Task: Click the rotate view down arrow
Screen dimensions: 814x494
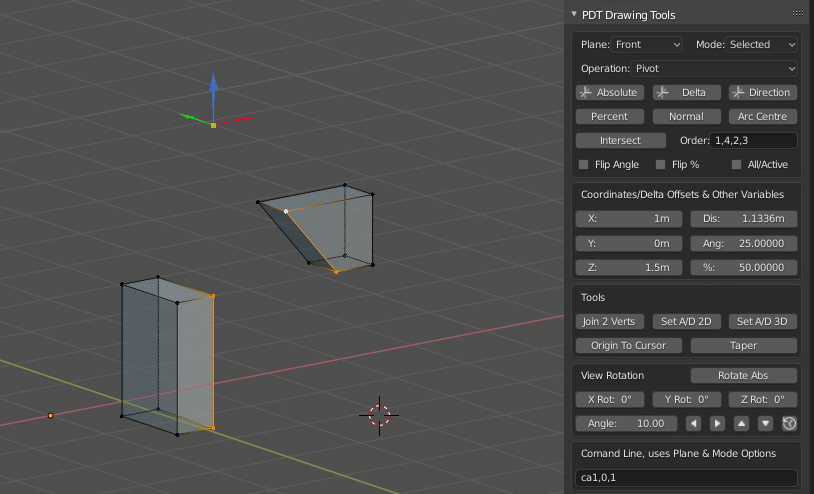Action: point(765,423)
